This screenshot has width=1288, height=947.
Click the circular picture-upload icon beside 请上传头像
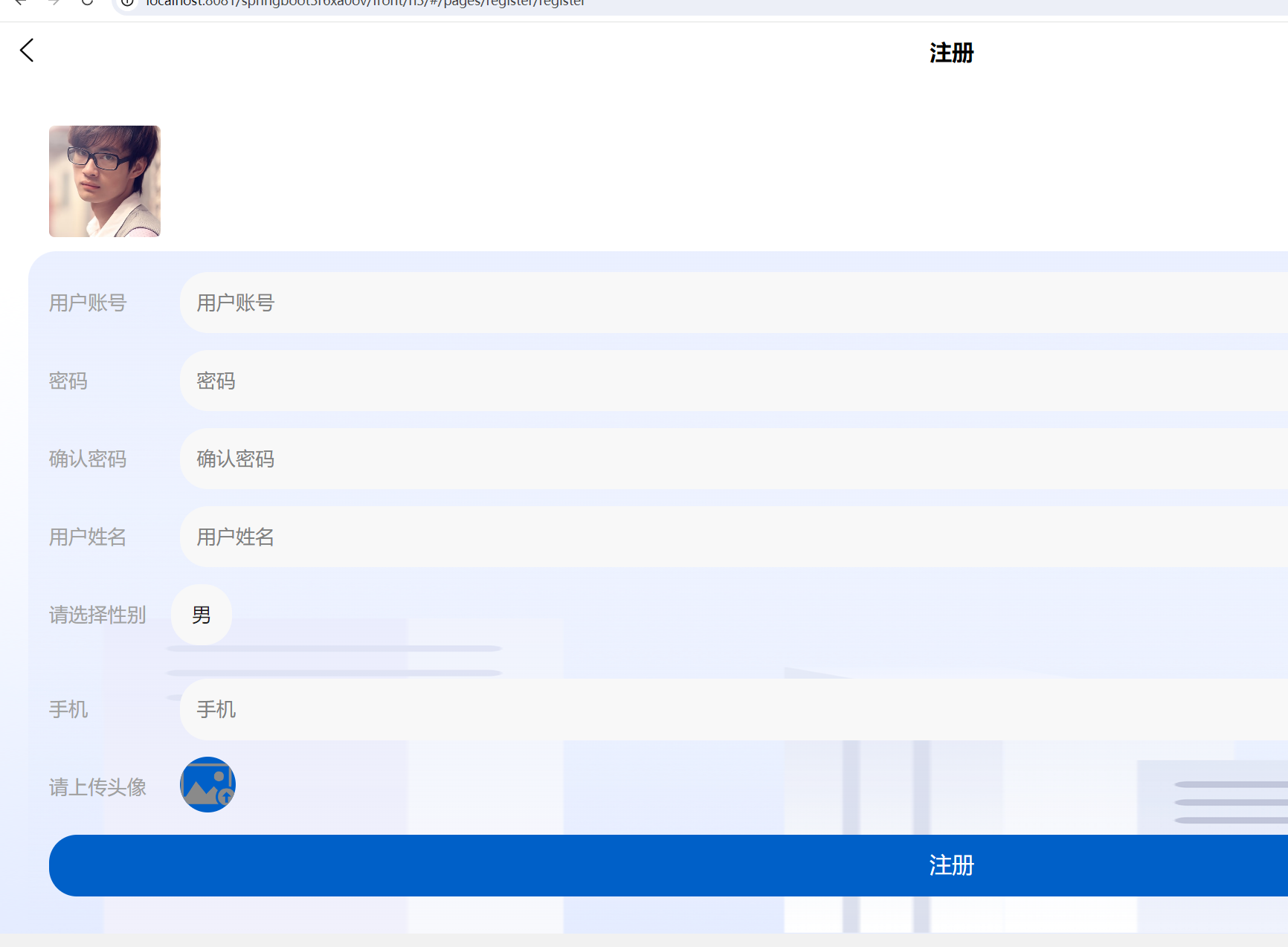[207, 784]
